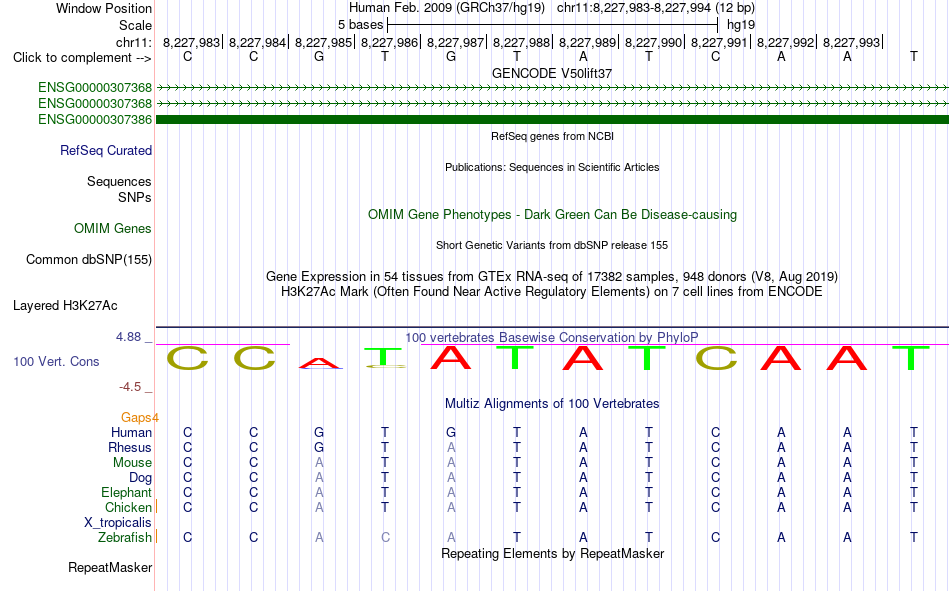Click the orange insertion marker beside Zebrafish
This screenshot has height=591, width=950.
pyautogui.click(x=157, y=536)
